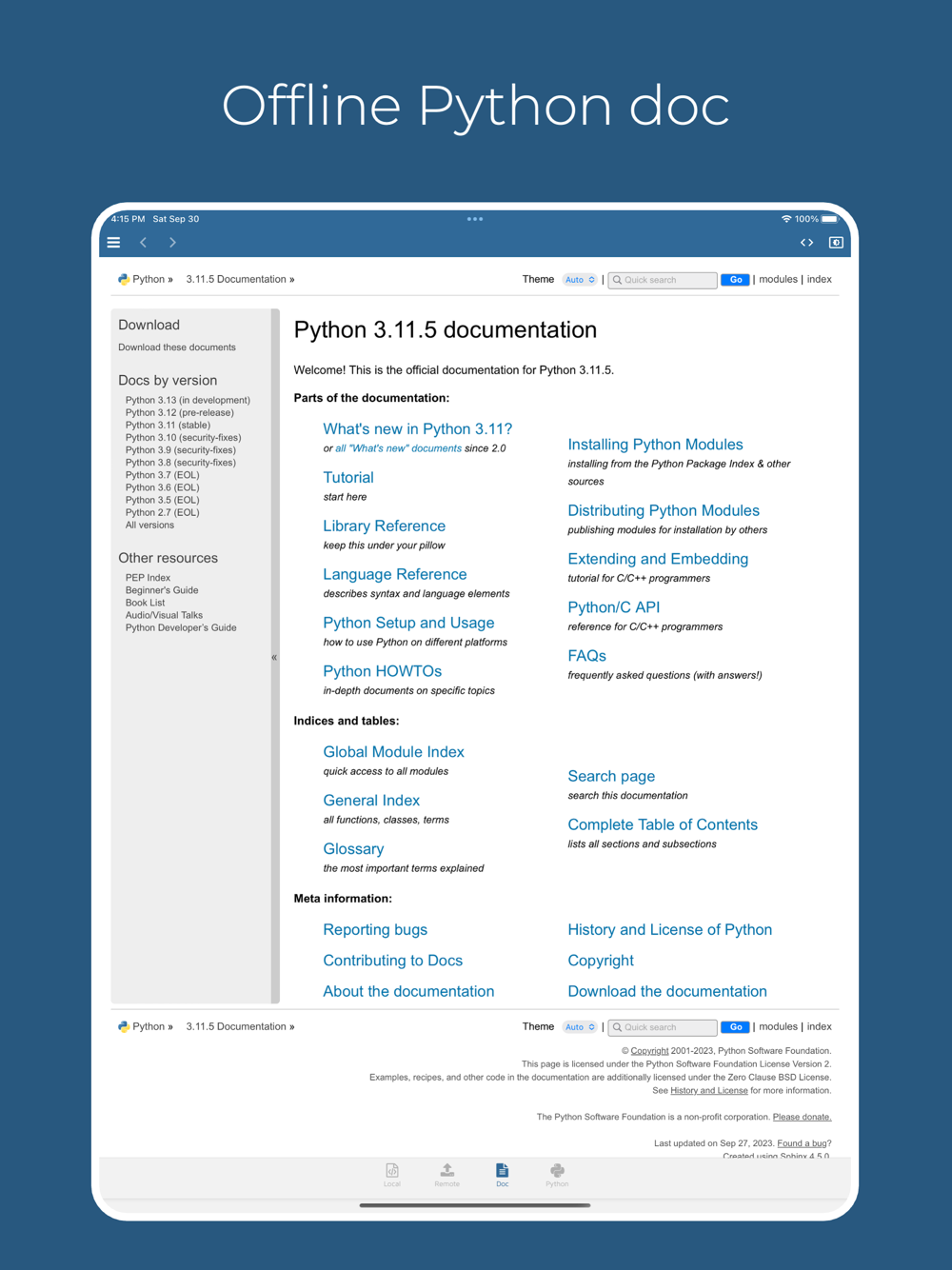Click the bottom Go search button
Screen dimensions: 952x1270
tap(735, 1027)
